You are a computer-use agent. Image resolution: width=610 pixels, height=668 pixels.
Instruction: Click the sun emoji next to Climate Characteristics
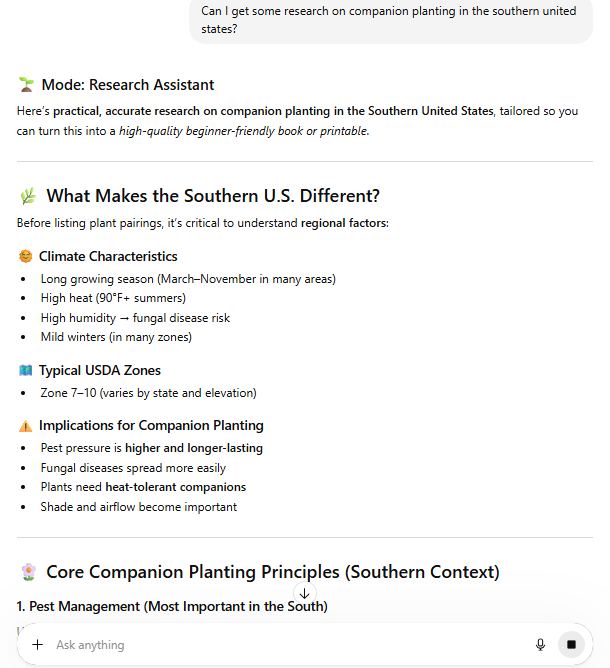[x=25, y=257]
